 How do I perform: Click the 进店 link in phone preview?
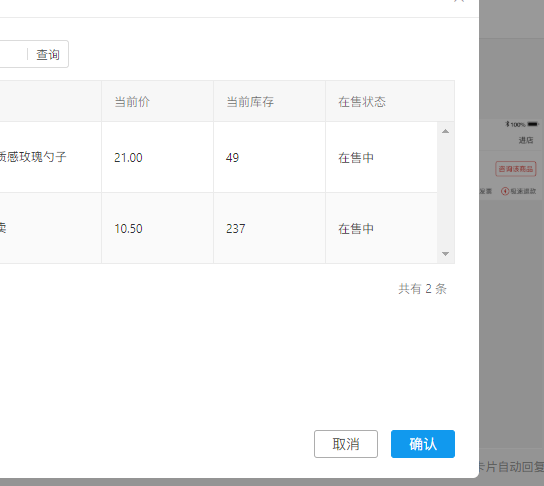(x=526, y=140)
